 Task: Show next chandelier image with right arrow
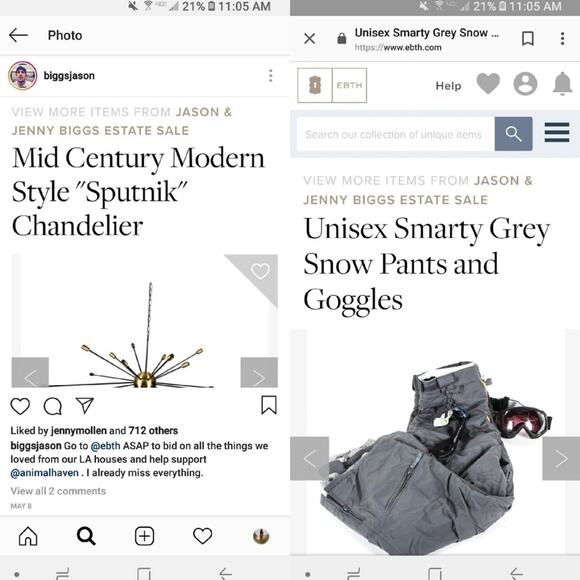click(259, 372)
